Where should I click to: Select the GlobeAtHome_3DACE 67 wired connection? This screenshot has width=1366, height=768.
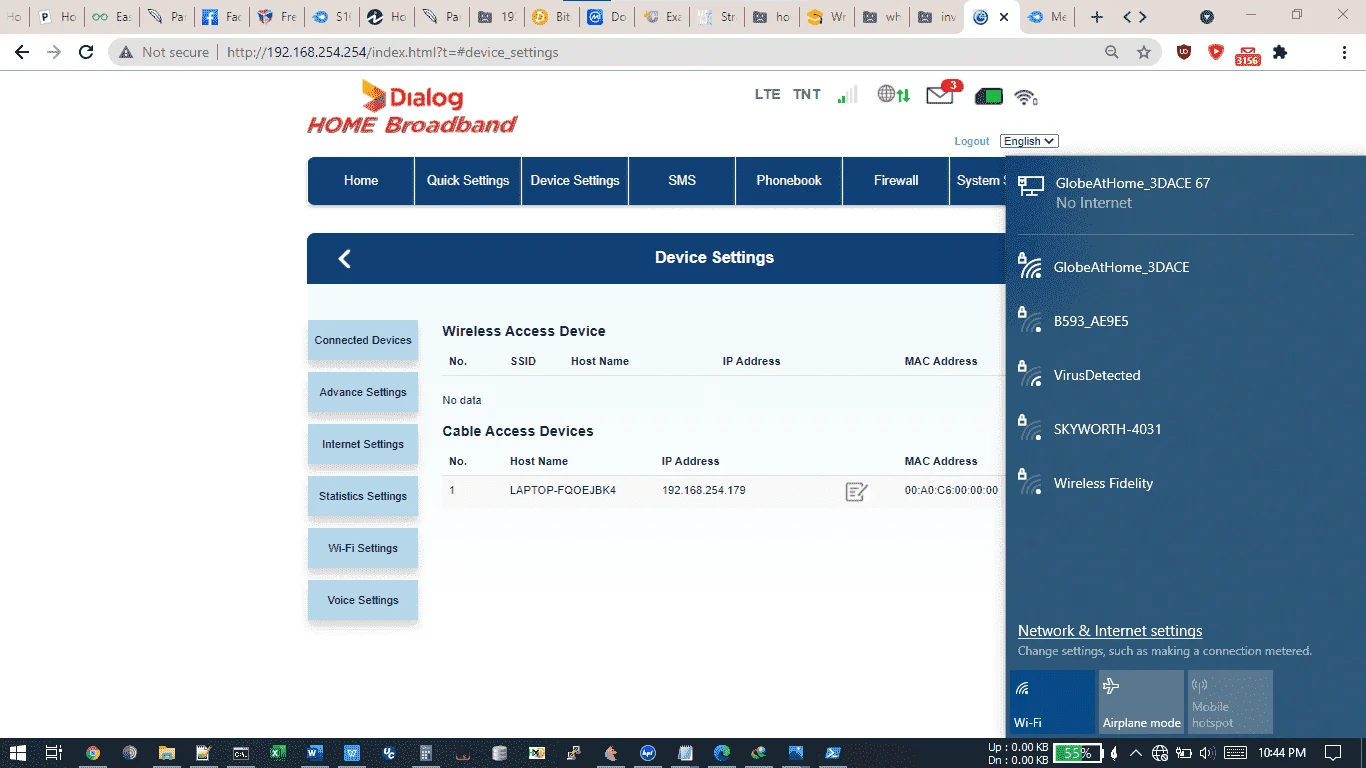1186,192
